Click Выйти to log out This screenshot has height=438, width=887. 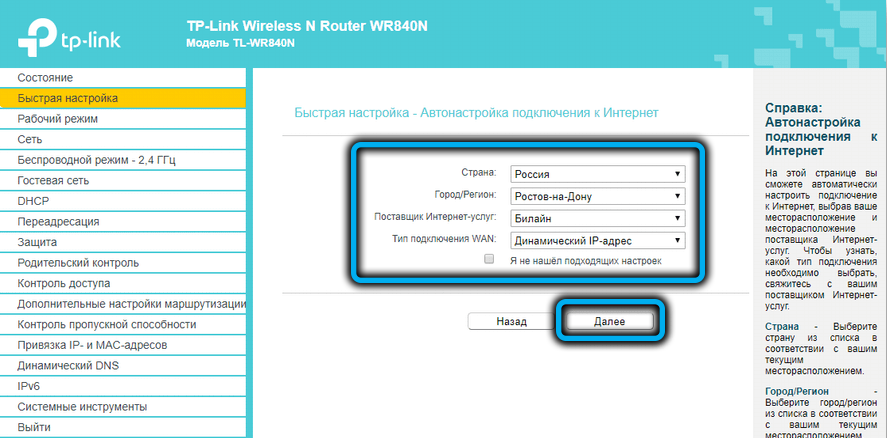[34, 428]
